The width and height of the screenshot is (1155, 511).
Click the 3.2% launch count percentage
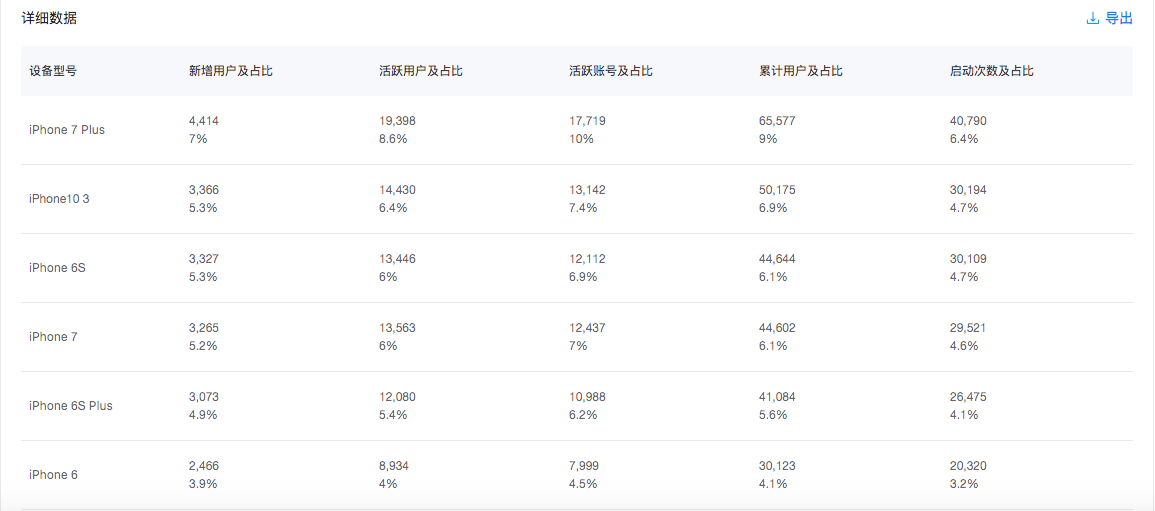pos(963,484)
